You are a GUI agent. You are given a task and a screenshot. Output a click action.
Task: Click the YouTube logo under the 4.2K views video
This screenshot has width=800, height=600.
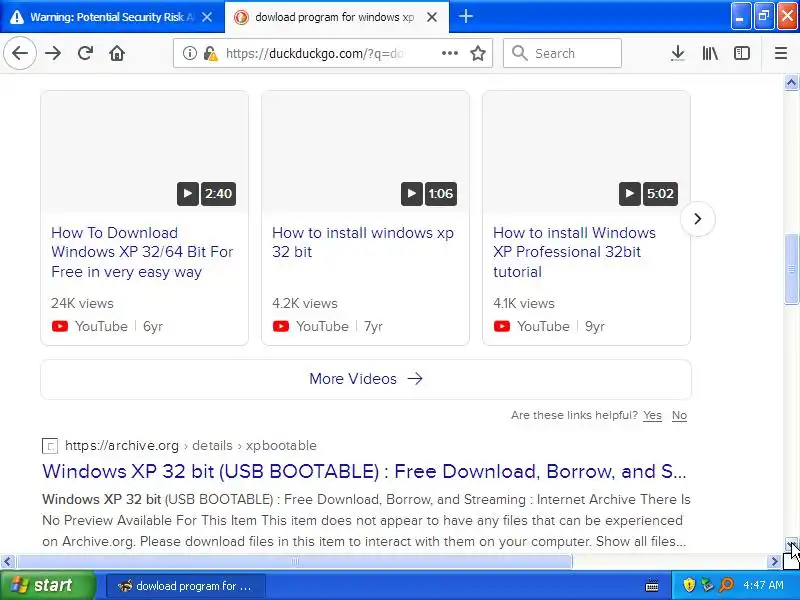coord(281,326)
